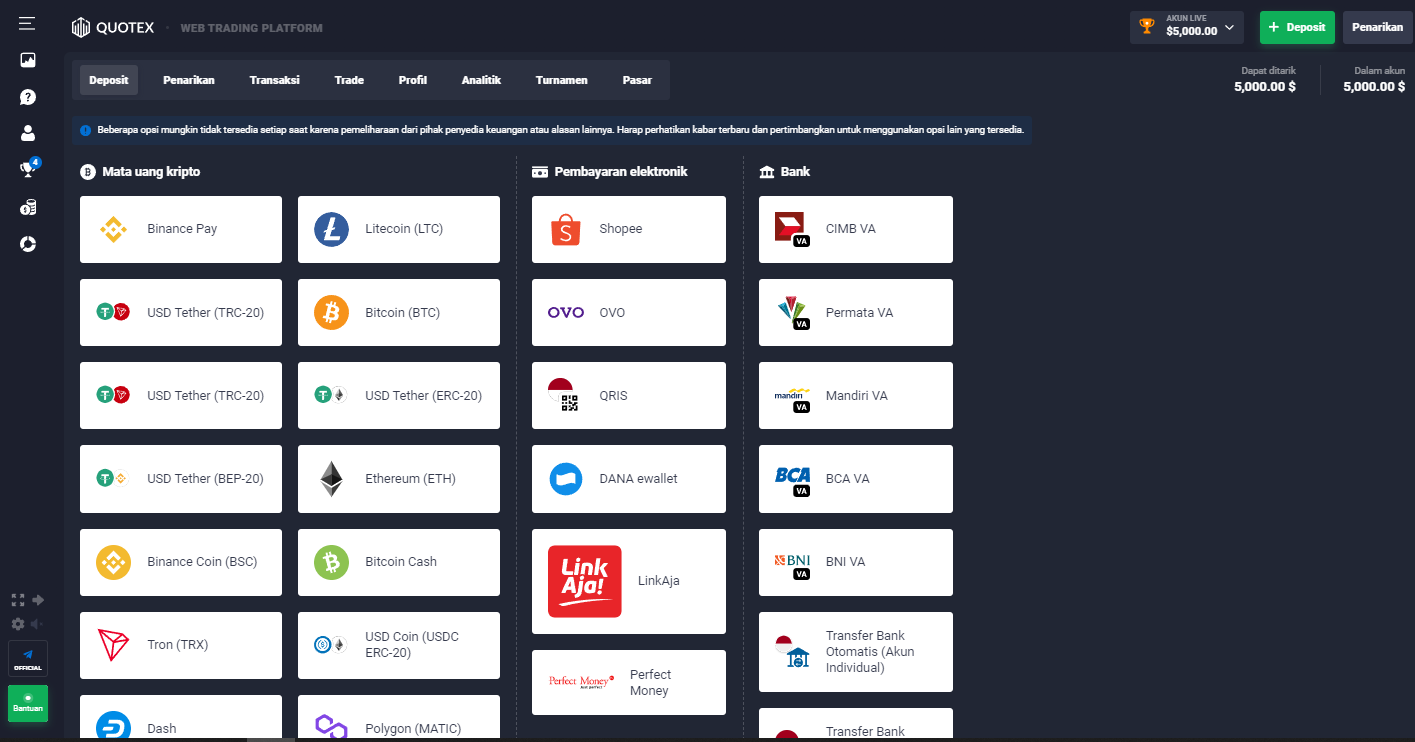This screenshot has height=742, width=1415.
Task: Go to the Trade tab
Action: click(349, 80)
